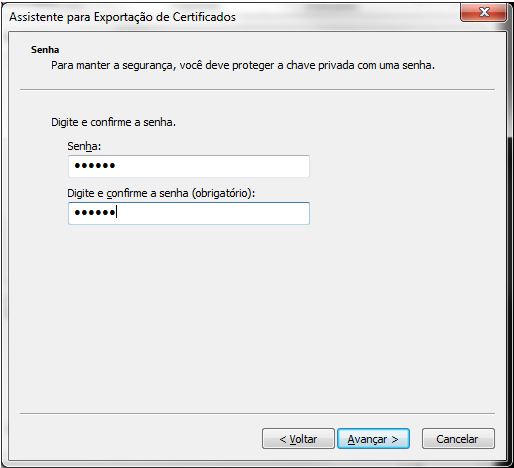Screen dimensions: 514x468
Task: Click the blank area below the password fields
Action: 257,317
